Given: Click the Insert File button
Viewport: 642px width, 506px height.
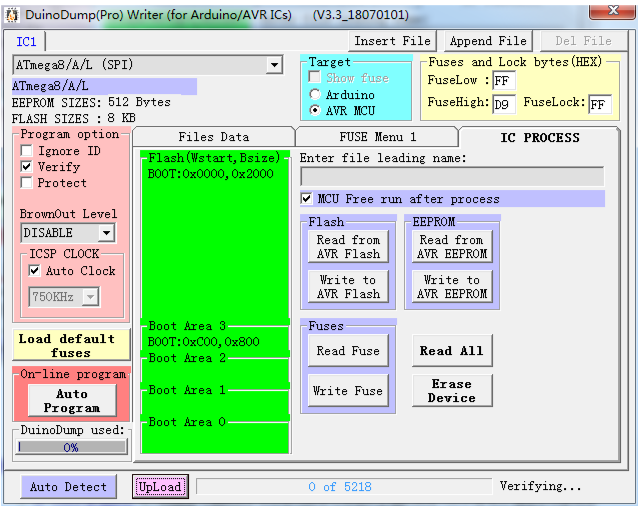Looking at the screenshot, I should point(392,41).
